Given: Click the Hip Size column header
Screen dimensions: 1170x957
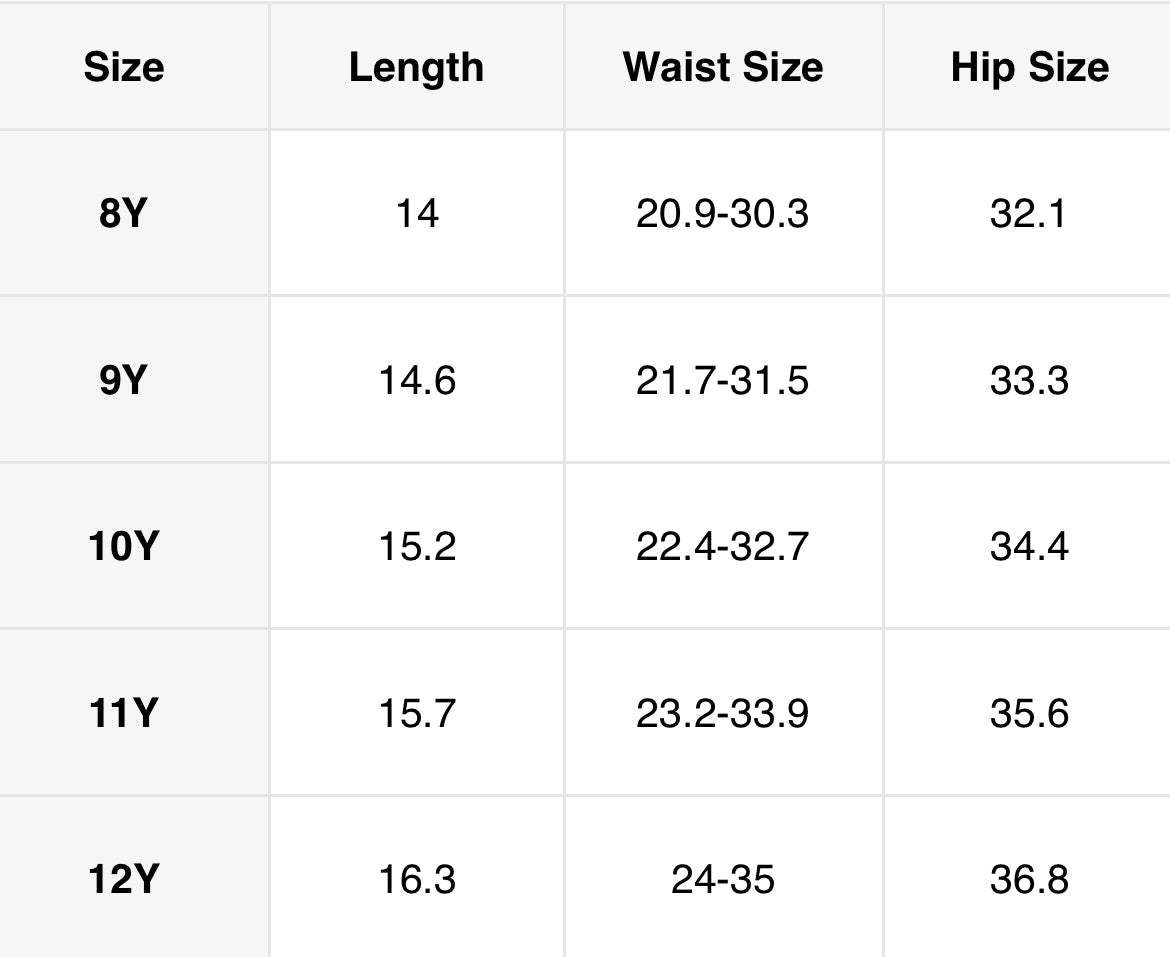Looking at the screenshot, I should pos(1029,68).
